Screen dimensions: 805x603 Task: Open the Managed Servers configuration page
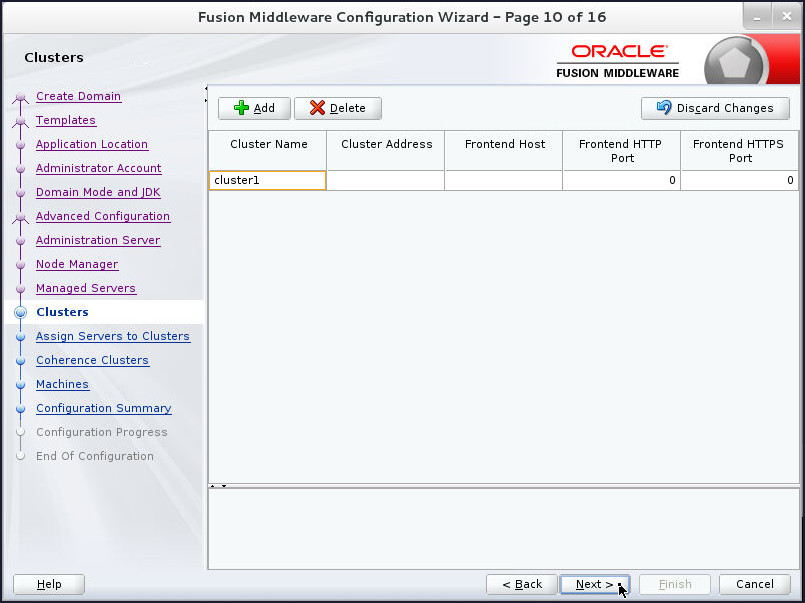[x=86, y=288]
